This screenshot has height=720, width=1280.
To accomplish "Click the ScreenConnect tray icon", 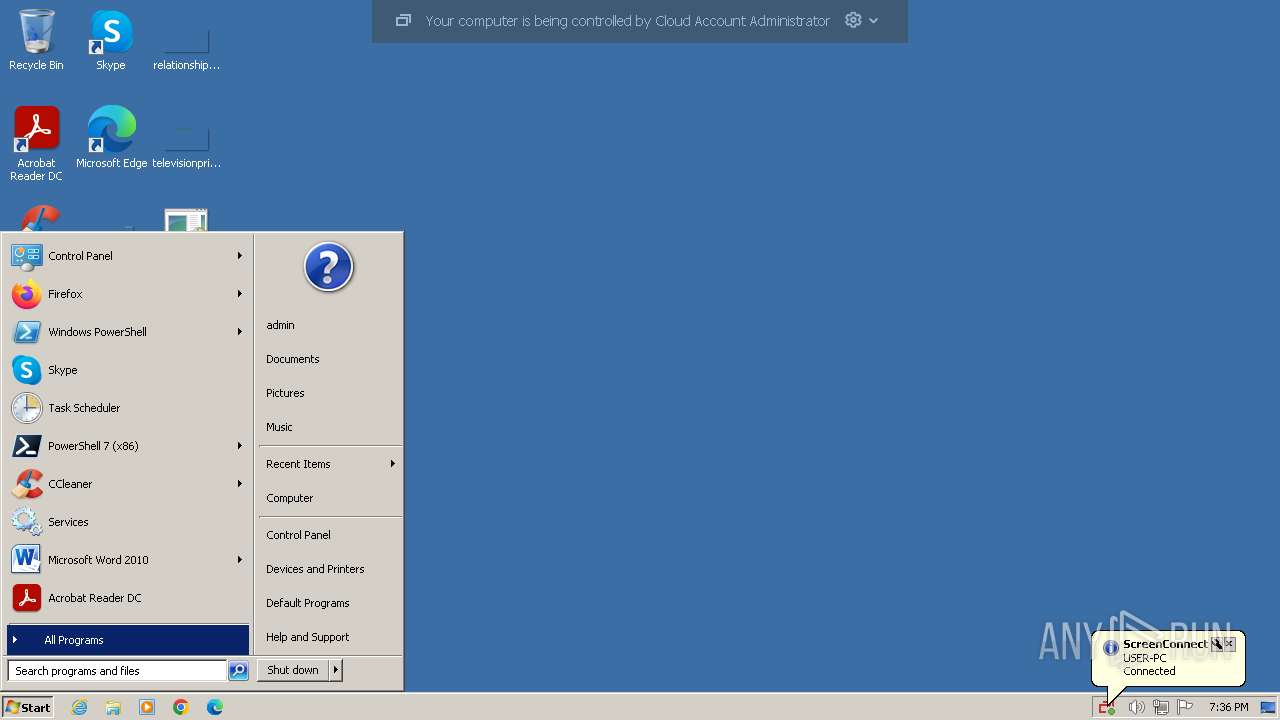I will (1107, 707).
